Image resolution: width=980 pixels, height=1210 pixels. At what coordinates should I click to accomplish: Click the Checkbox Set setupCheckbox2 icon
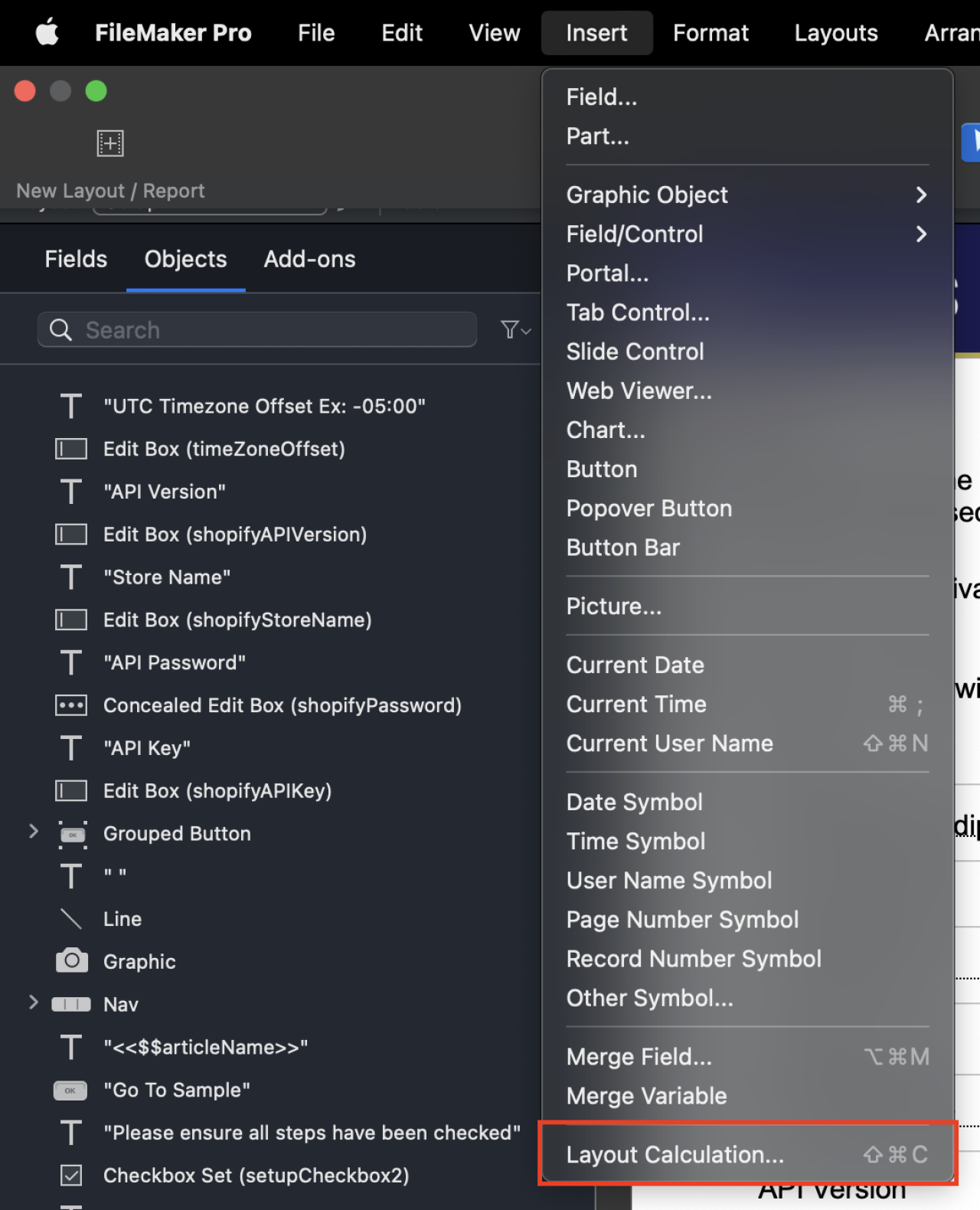tap(71, 1176)
